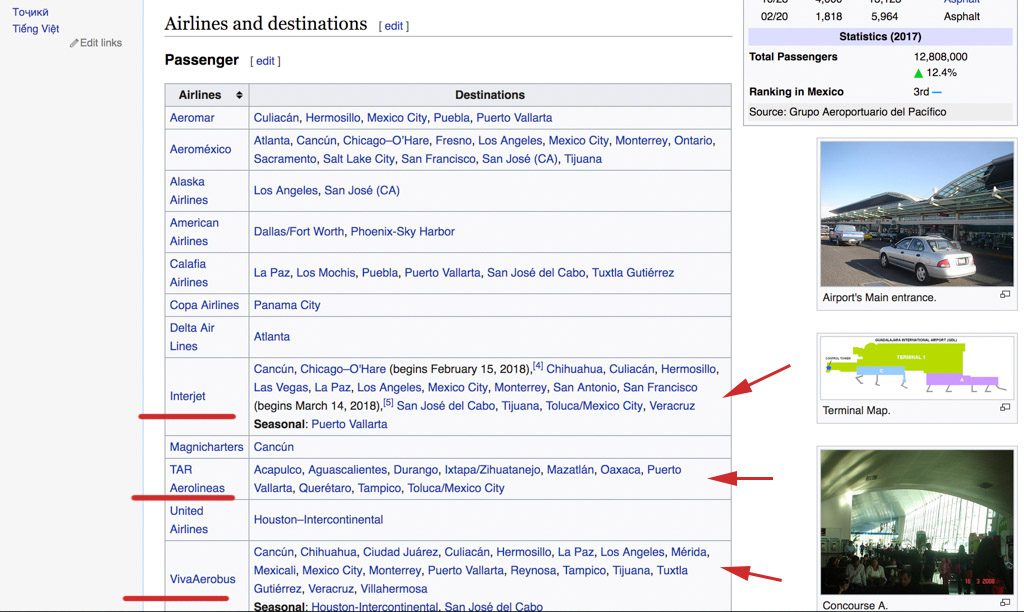Click Salt Lake City destination link
Viewport: 1024px width, 612px height.
pos(359,159)
